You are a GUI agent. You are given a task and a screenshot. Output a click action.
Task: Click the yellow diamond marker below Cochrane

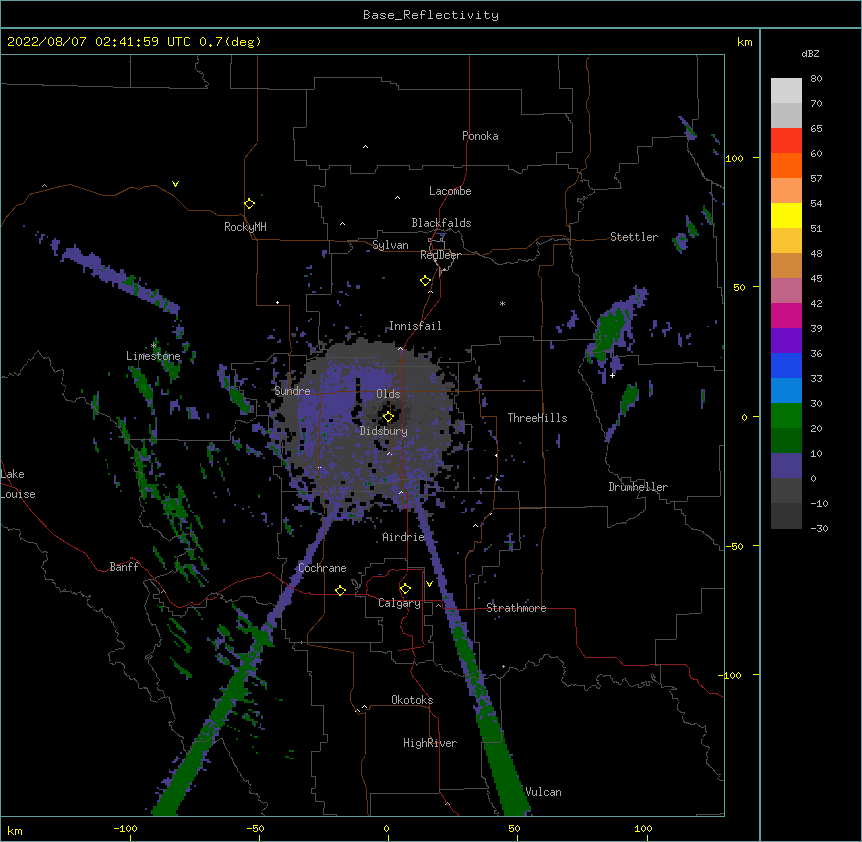[340, 590]
